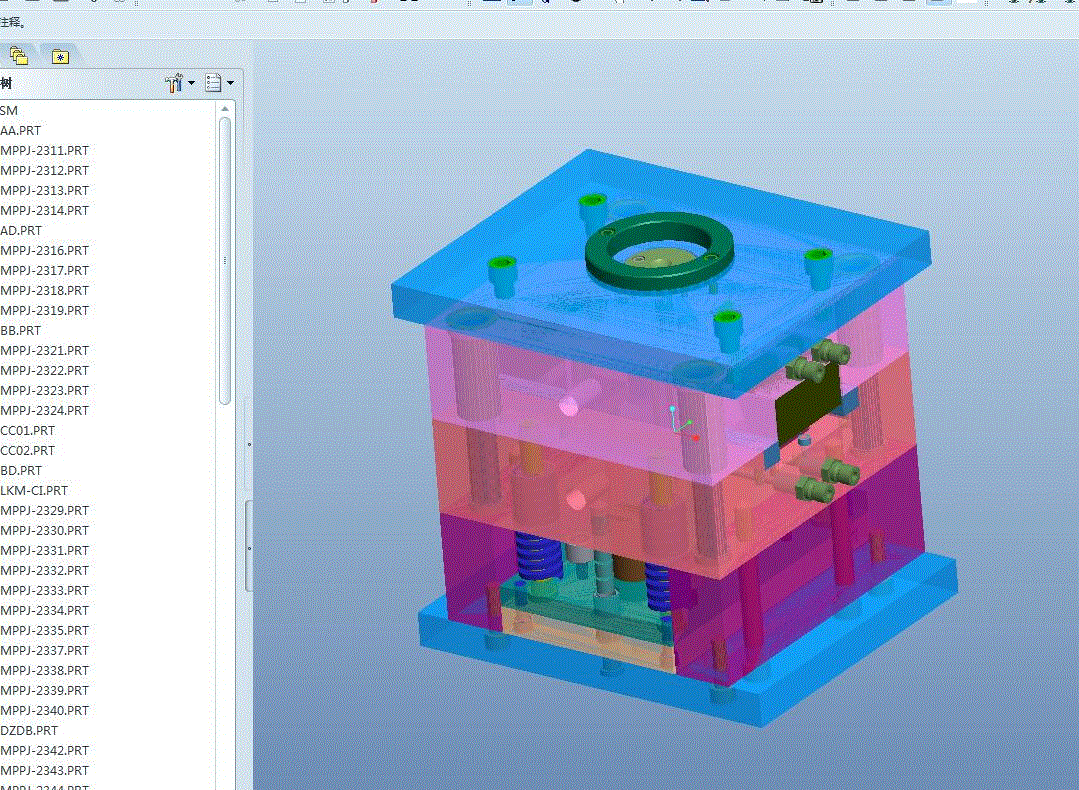Screen dimensions: 1079x790
Task: Select MPPJ-2318.PRT in the model tree
Action: coord(45,290)
